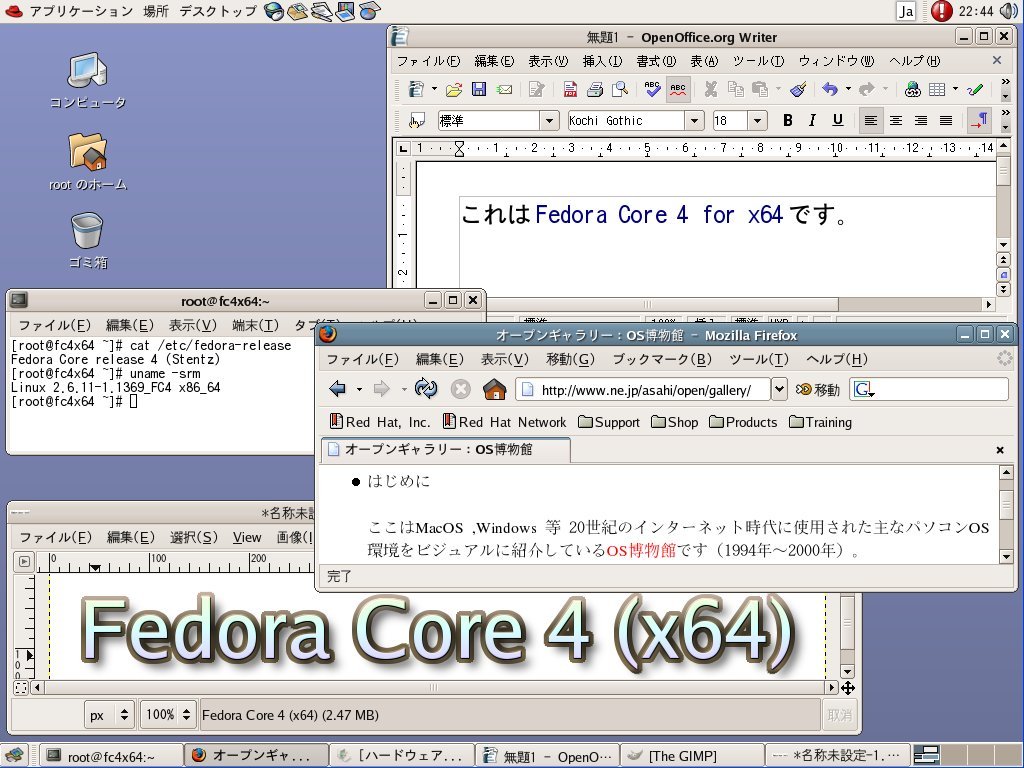1024x768 pixels.
Task: Open the New document dropdown arrow in Writer
Action: click(434, 89)
